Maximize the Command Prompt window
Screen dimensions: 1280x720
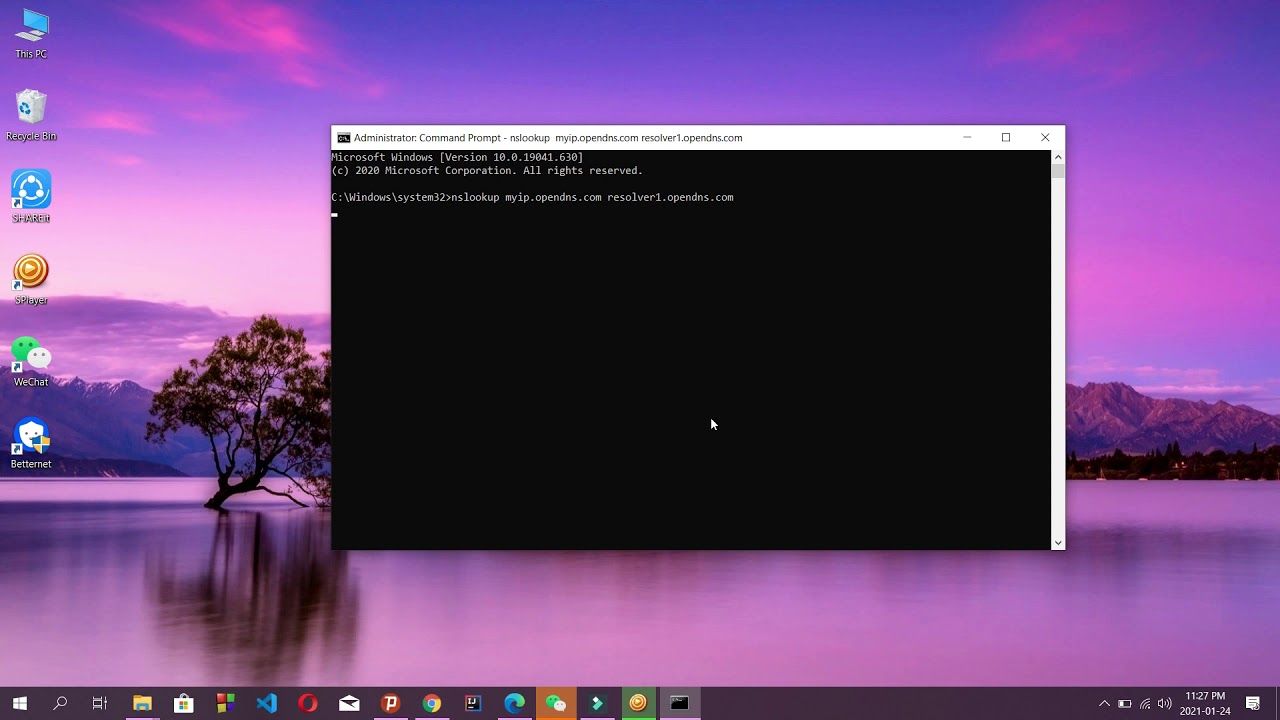[1006, 138]
